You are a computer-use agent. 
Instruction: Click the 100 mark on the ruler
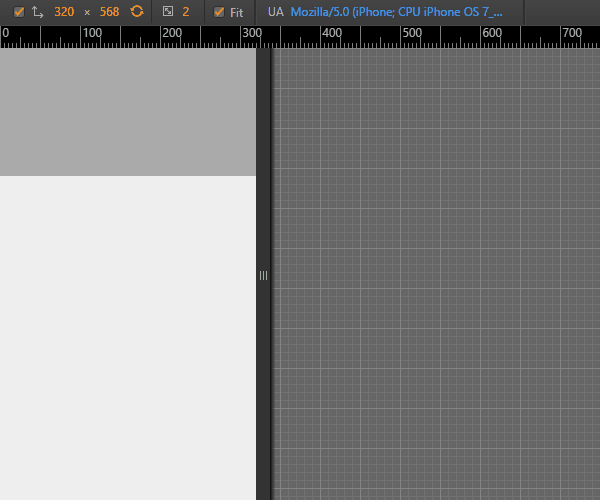[92, 34]
